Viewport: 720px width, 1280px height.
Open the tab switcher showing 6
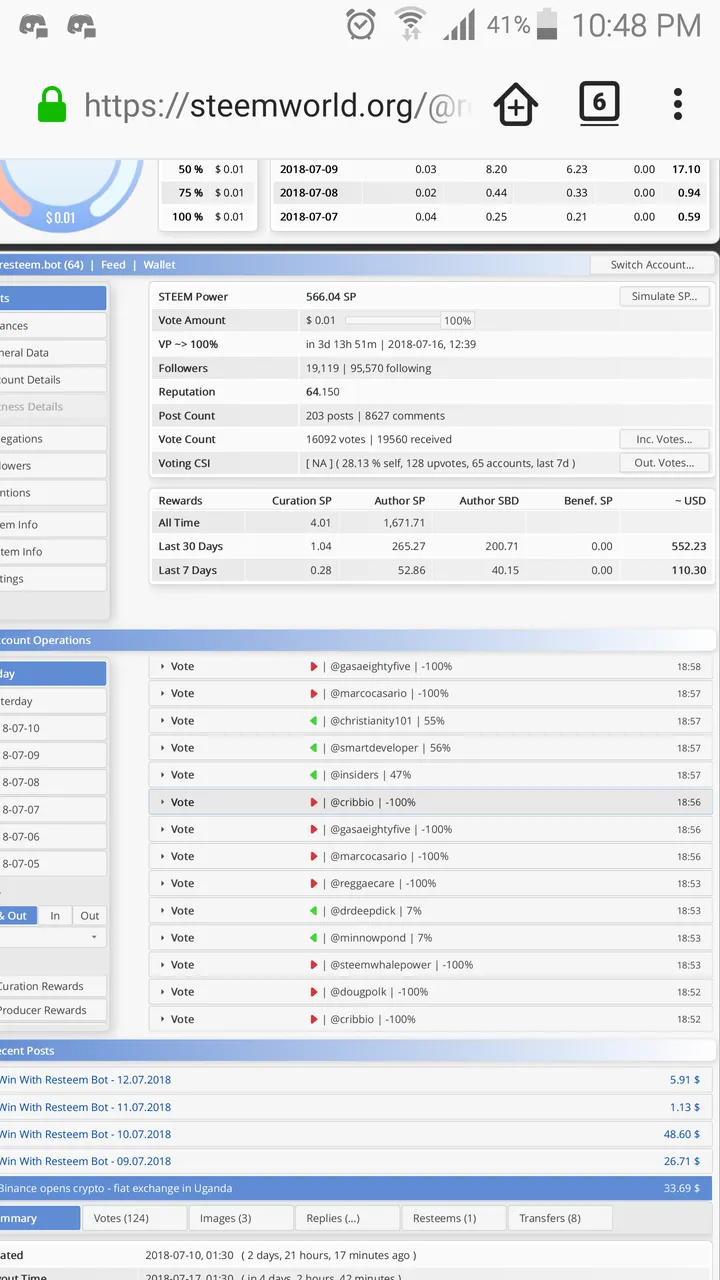coord(599,103)
